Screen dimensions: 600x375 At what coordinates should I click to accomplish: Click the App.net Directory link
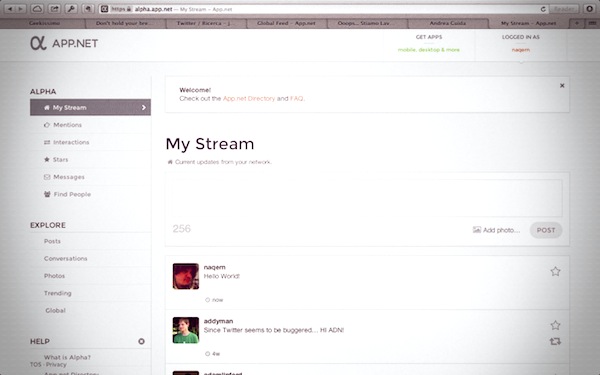click(249, 98)
